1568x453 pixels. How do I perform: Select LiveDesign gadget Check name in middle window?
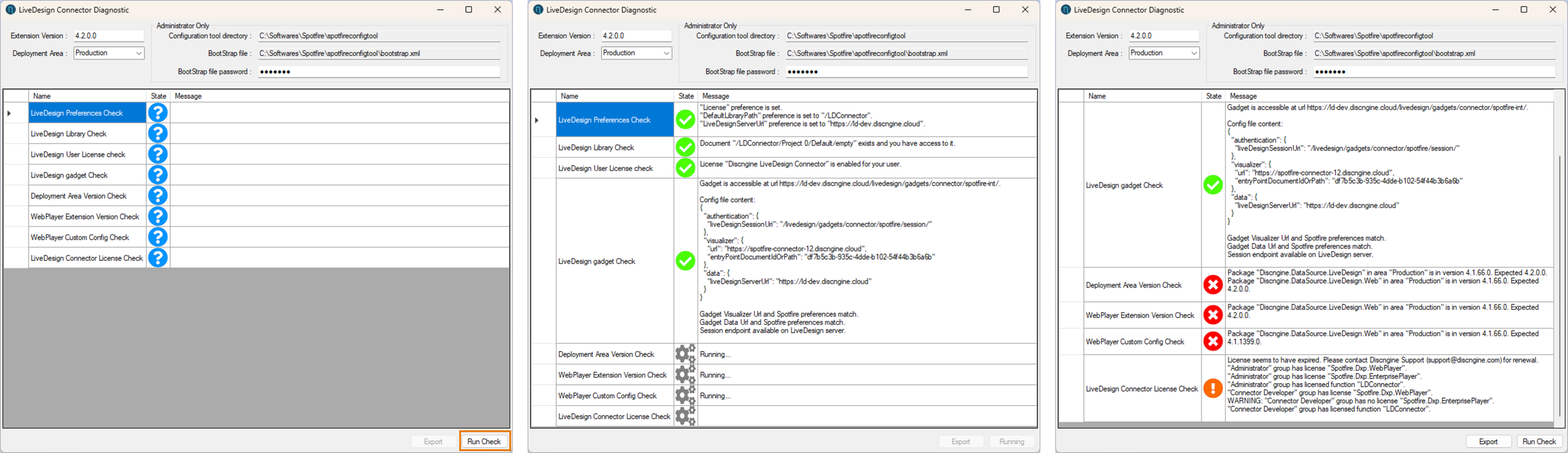tap(597, 262)
